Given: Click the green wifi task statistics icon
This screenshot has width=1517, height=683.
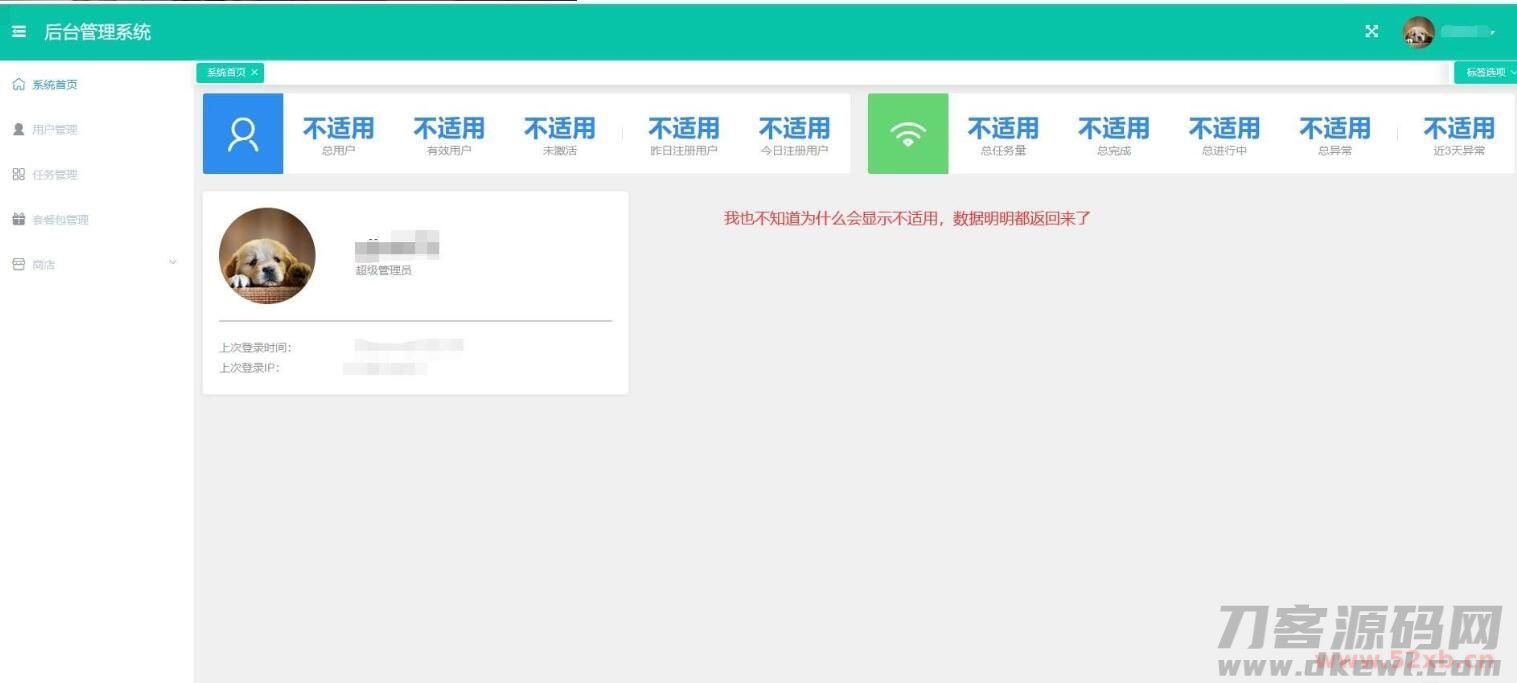Looking at the screenshot, I should point(908,134).
